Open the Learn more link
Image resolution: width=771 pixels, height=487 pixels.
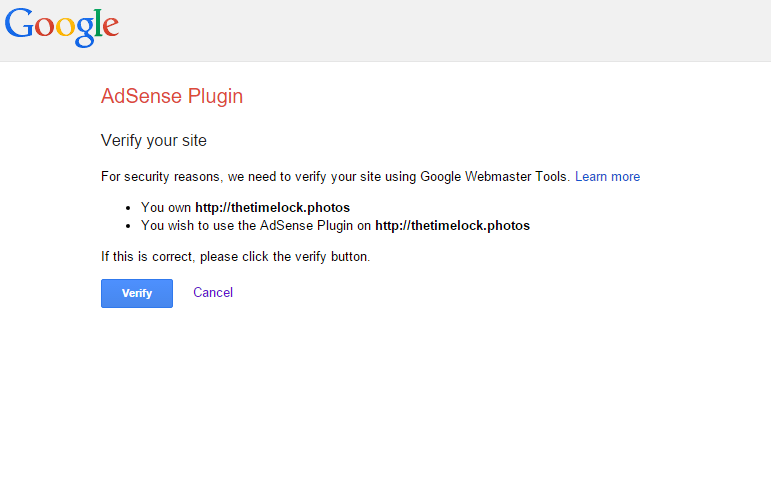click(x=607, y=177)
